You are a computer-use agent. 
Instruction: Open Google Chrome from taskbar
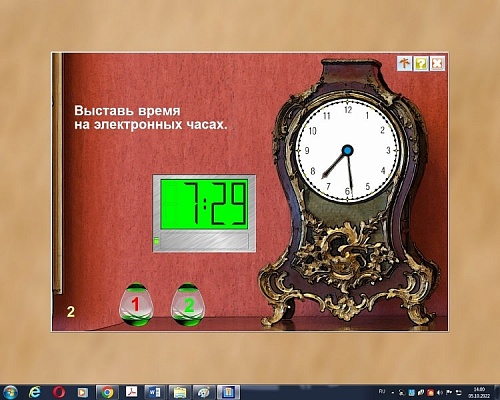click(107, 392)
